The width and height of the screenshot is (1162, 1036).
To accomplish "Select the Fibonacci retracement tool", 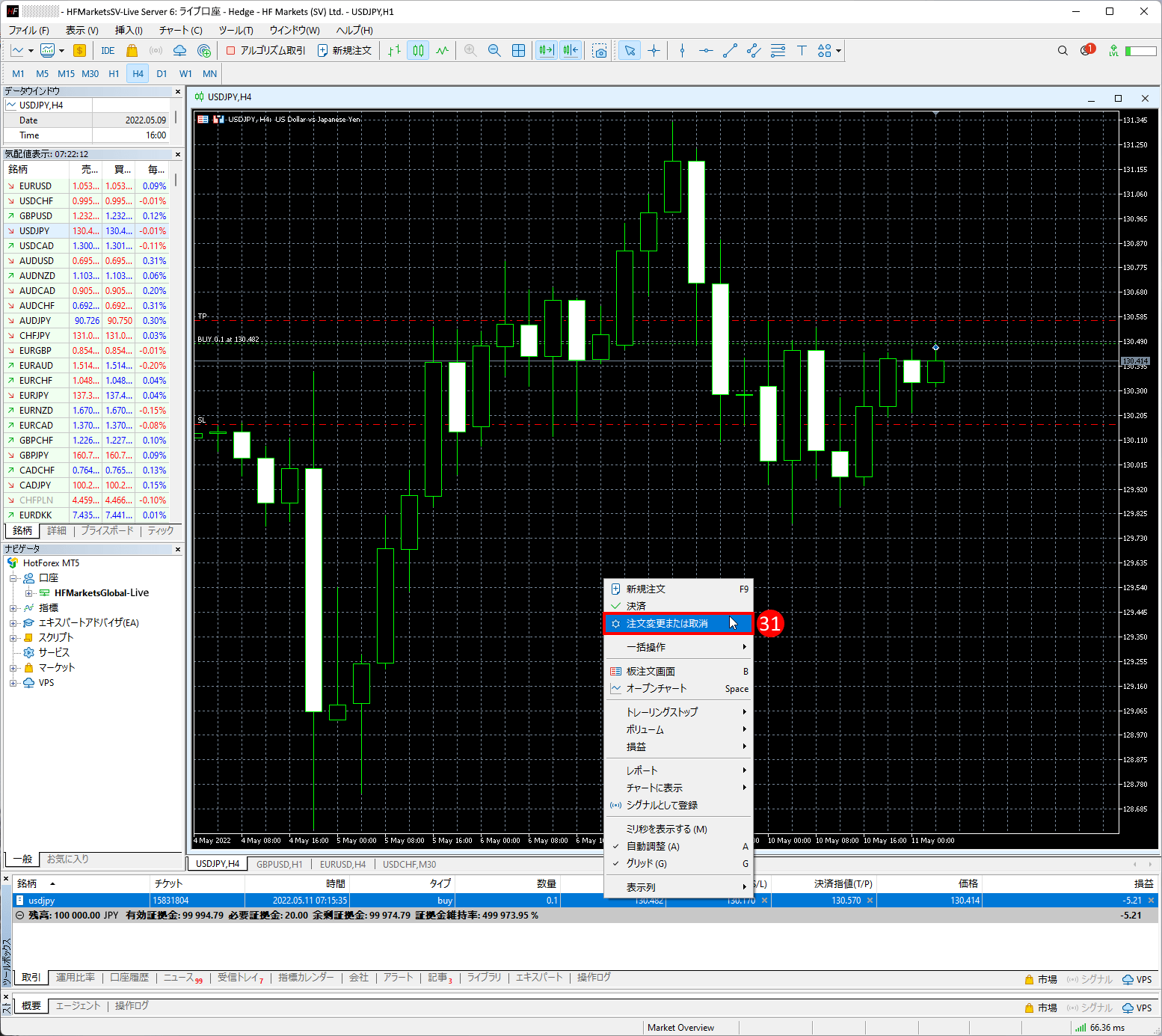I will coord(778,51).
